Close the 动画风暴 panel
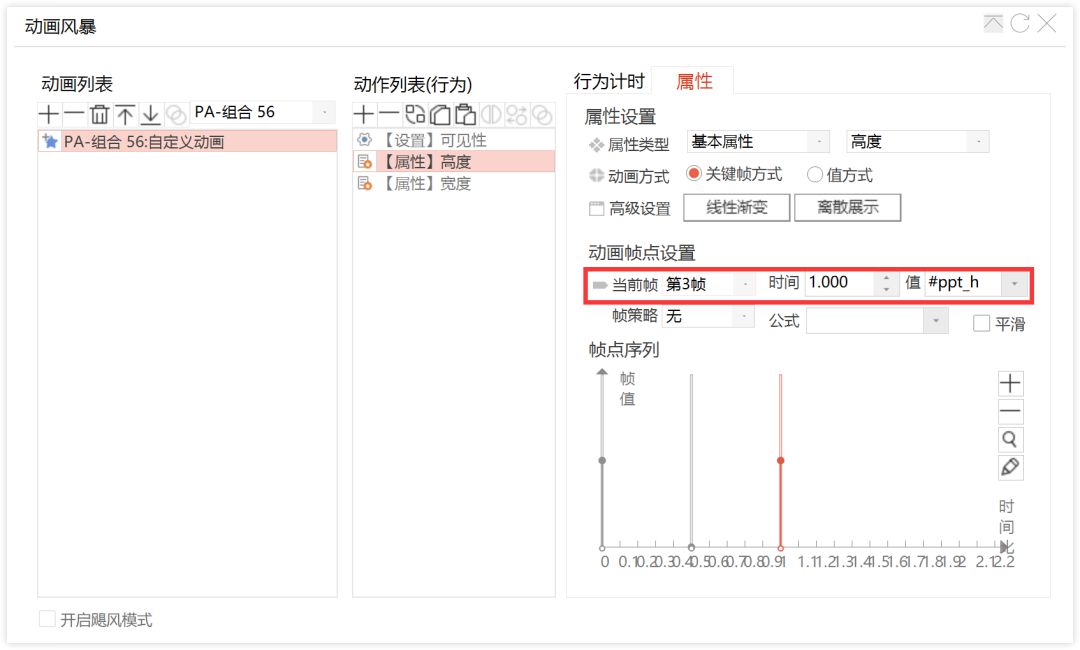This screenshot has height=650, width=1080. 1047,23
